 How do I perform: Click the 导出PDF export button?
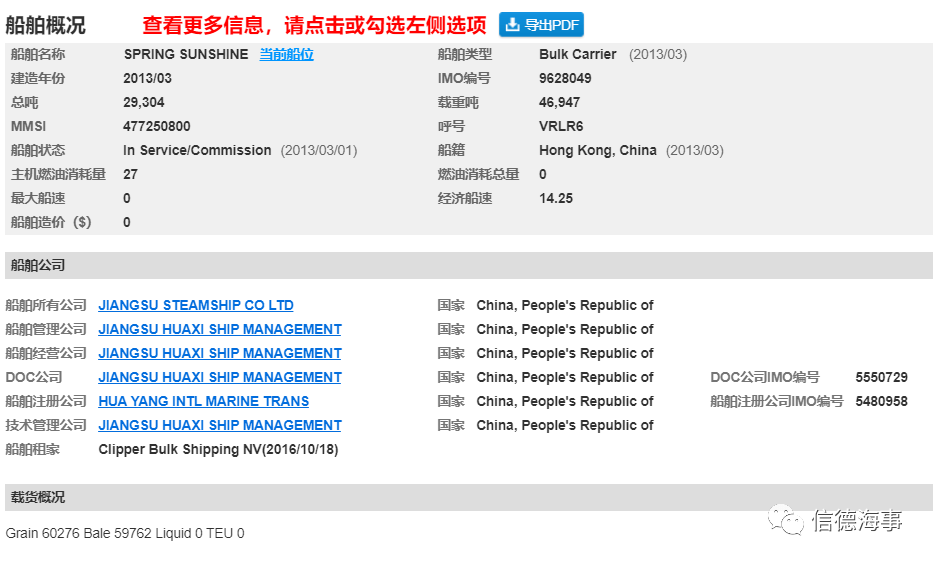click(541, 24)
